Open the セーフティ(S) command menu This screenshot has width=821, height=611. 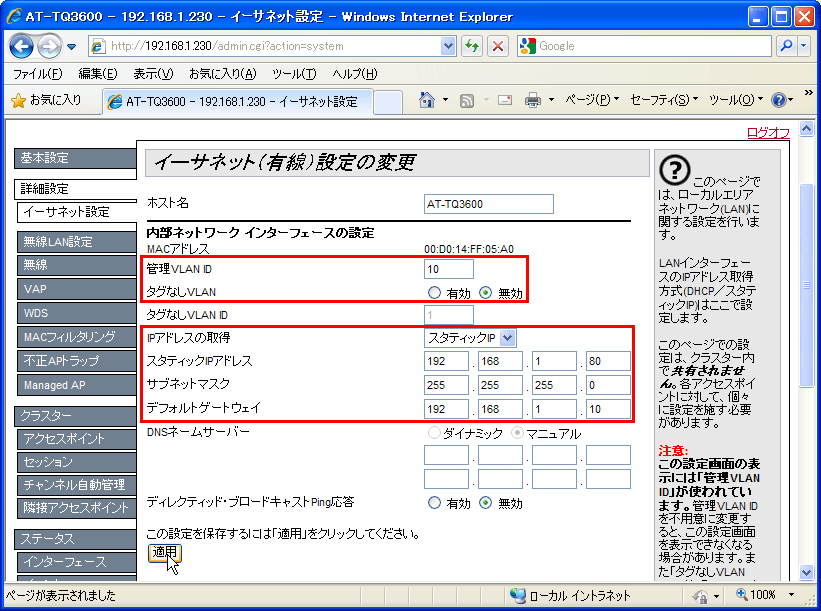(664, 99)
